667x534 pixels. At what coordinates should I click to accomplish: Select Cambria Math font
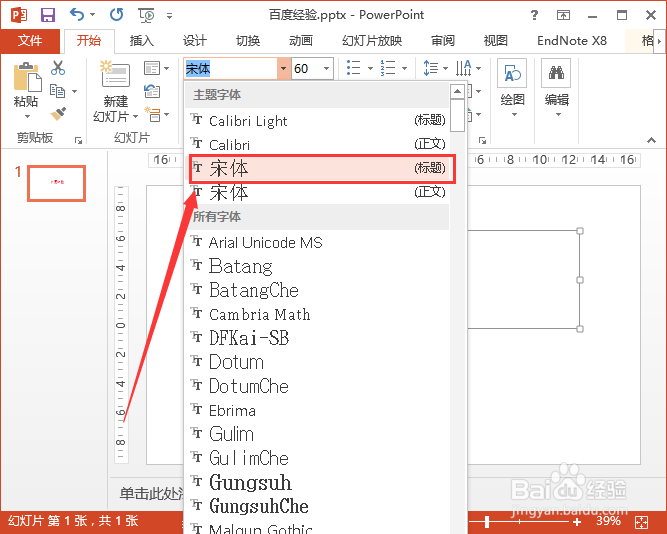click(x=317, y=314)
